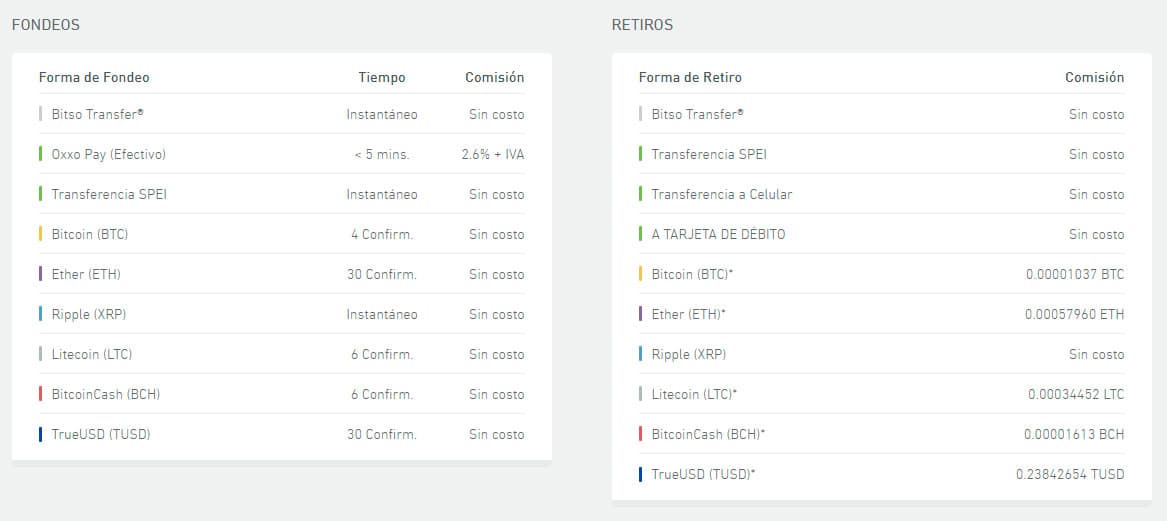1167x521 pixels.
Task: Click the Forma de Fondeo column header
Action: point(94,77)
